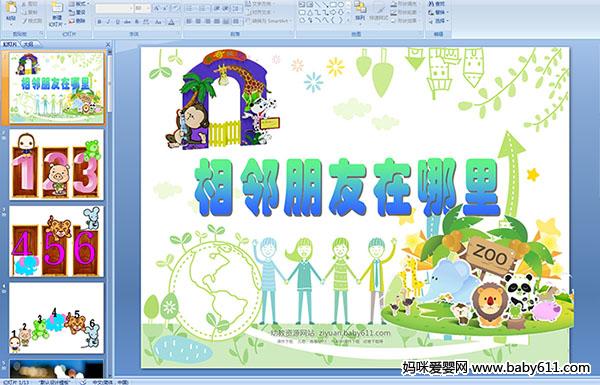Click the Convert to SmartArt button
600x385 pixels.
click(269, 21)
